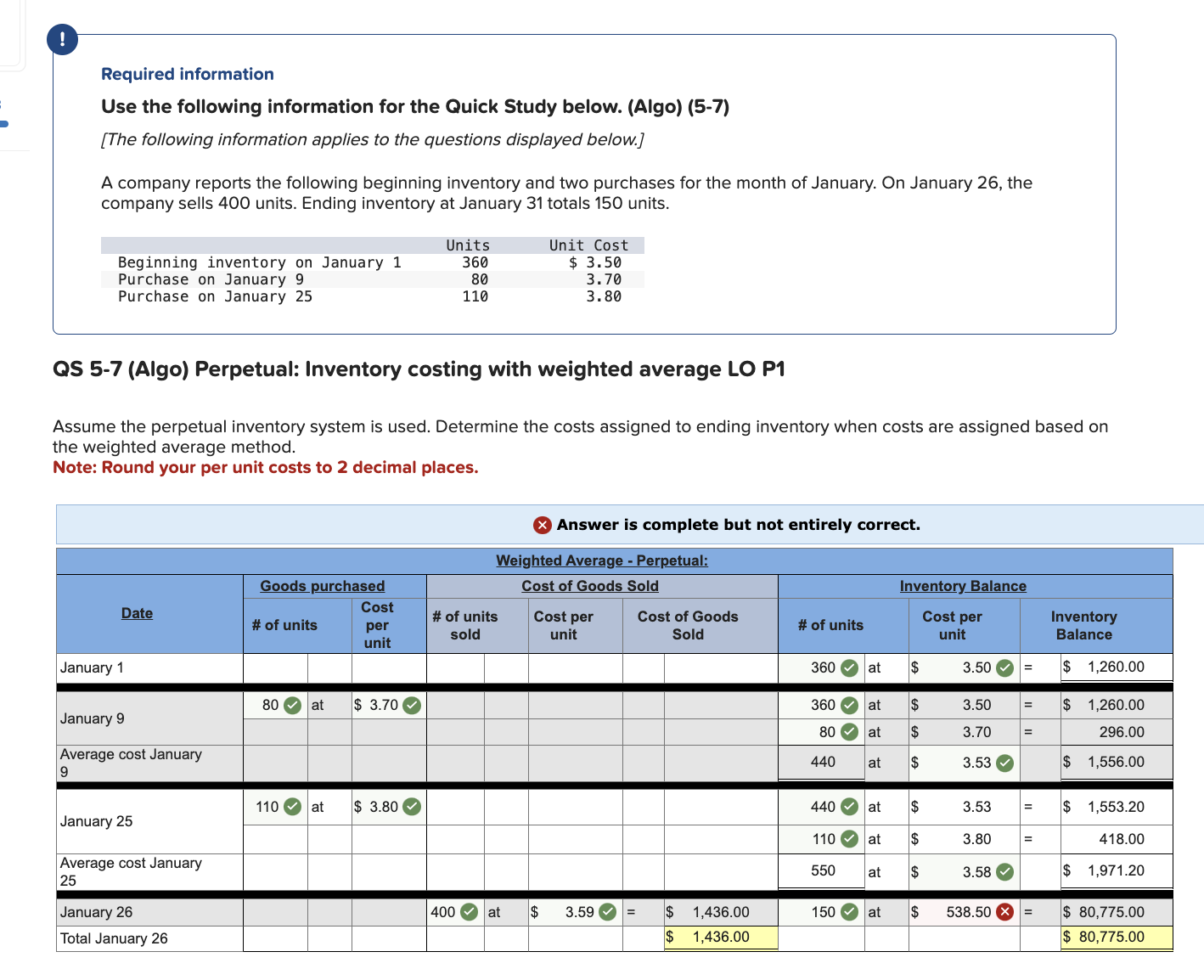Screen dimensions: 1204x980
Task: Click the check beside 440 in the January 25 row
Action: pos(849,807)
